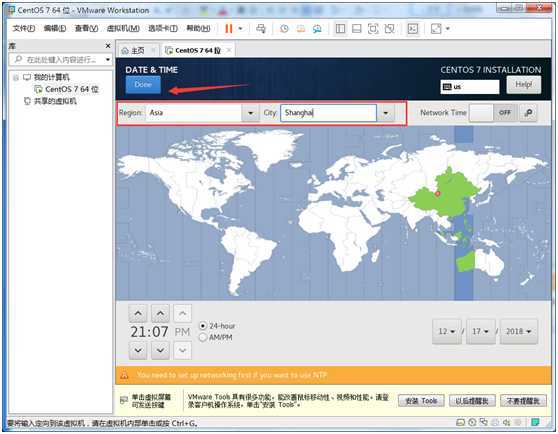Image resolution: width=558 pixels, height=434 pixels.
Task: Open the City dropdown arrow
Action: click(385, 113)
